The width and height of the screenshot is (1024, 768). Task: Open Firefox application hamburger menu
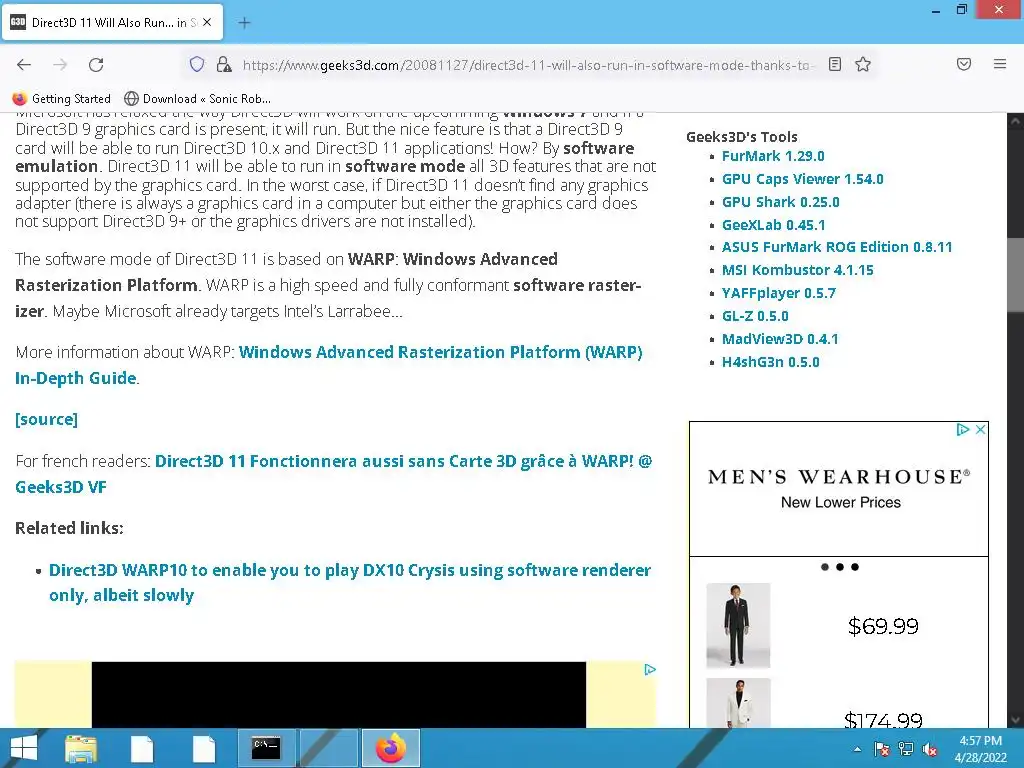pyautogui.click(x=1000, y=64)
